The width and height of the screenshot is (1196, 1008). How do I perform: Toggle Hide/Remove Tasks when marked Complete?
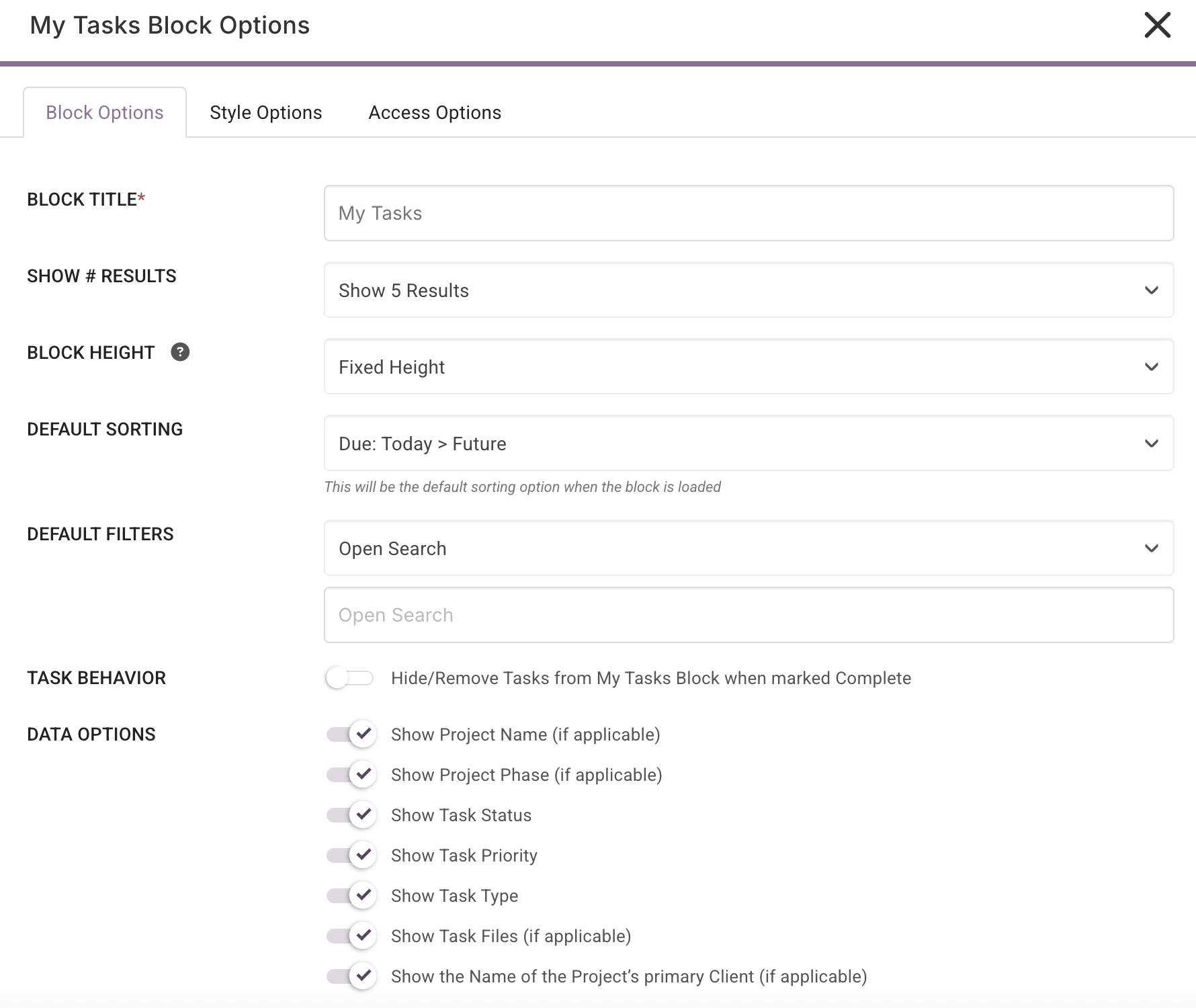click(349, 678)
